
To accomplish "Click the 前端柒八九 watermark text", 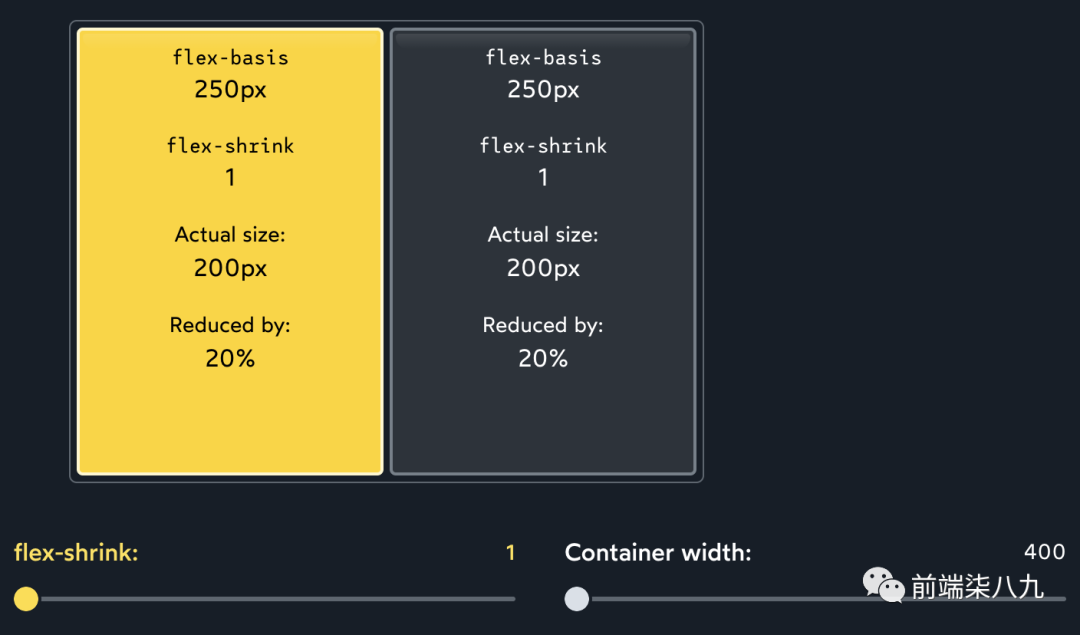I will (x=977, y=587).
